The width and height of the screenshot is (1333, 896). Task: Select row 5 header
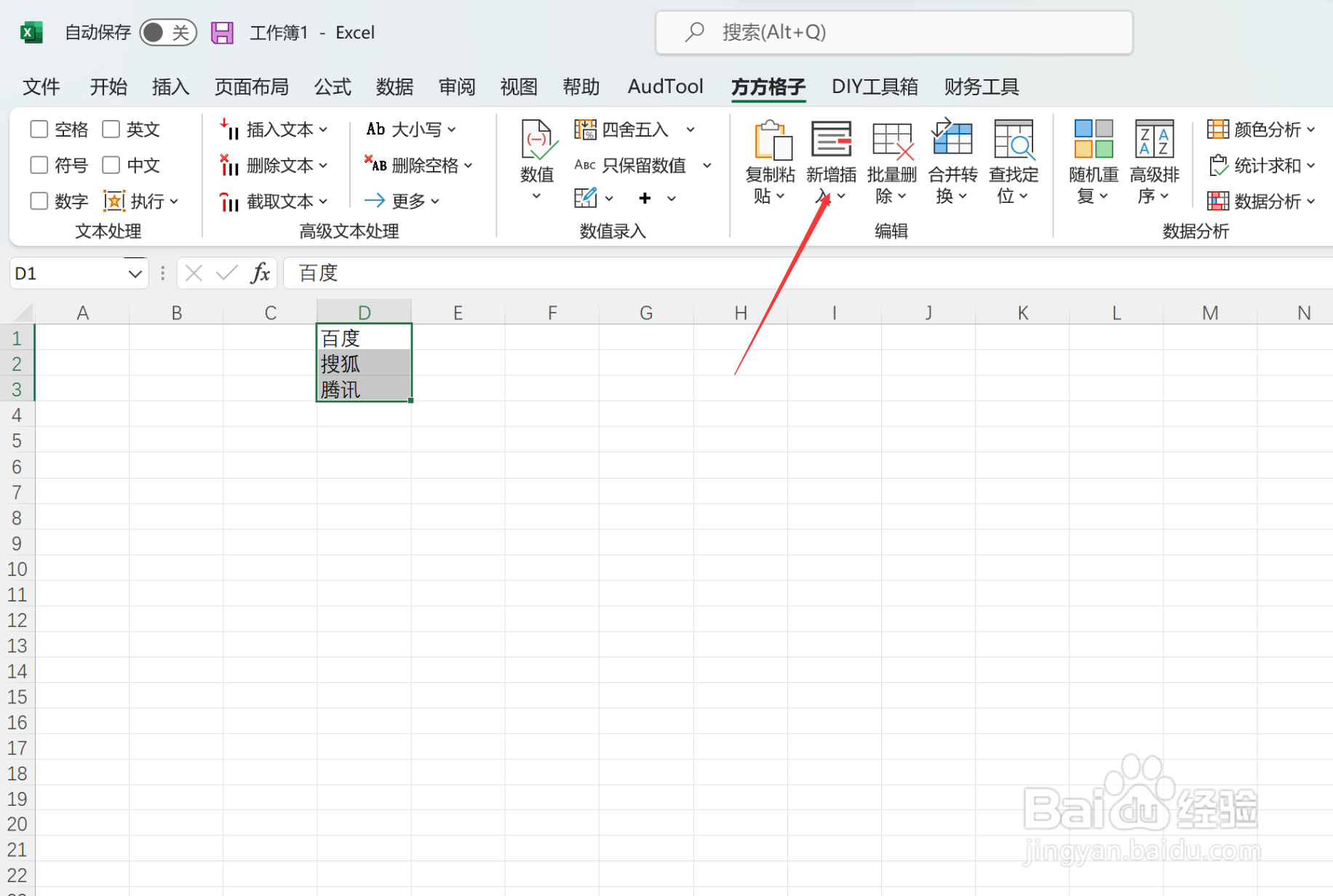tap(17, 441)
